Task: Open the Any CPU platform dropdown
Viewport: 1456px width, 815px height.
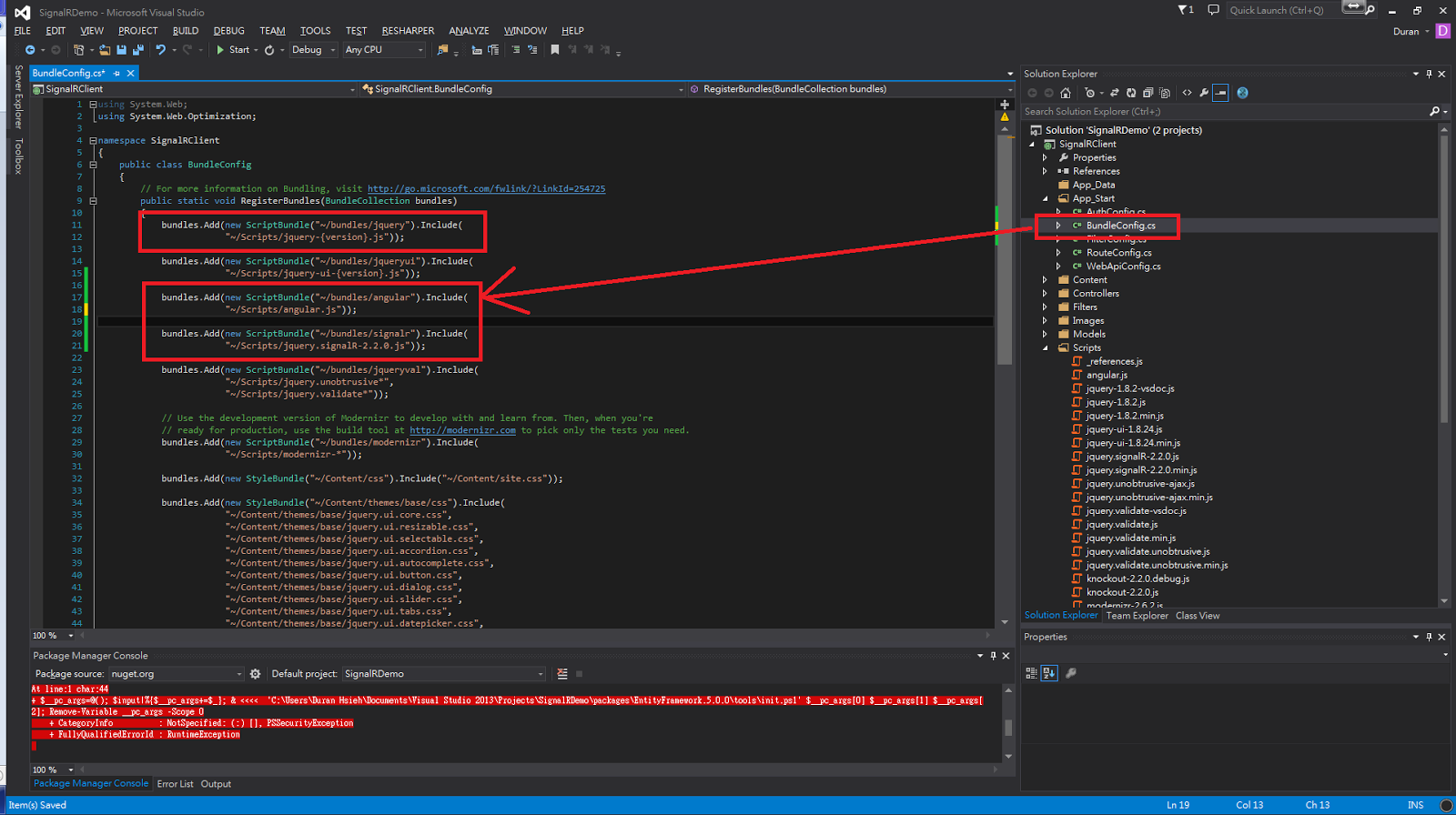Action: point(384,50)
